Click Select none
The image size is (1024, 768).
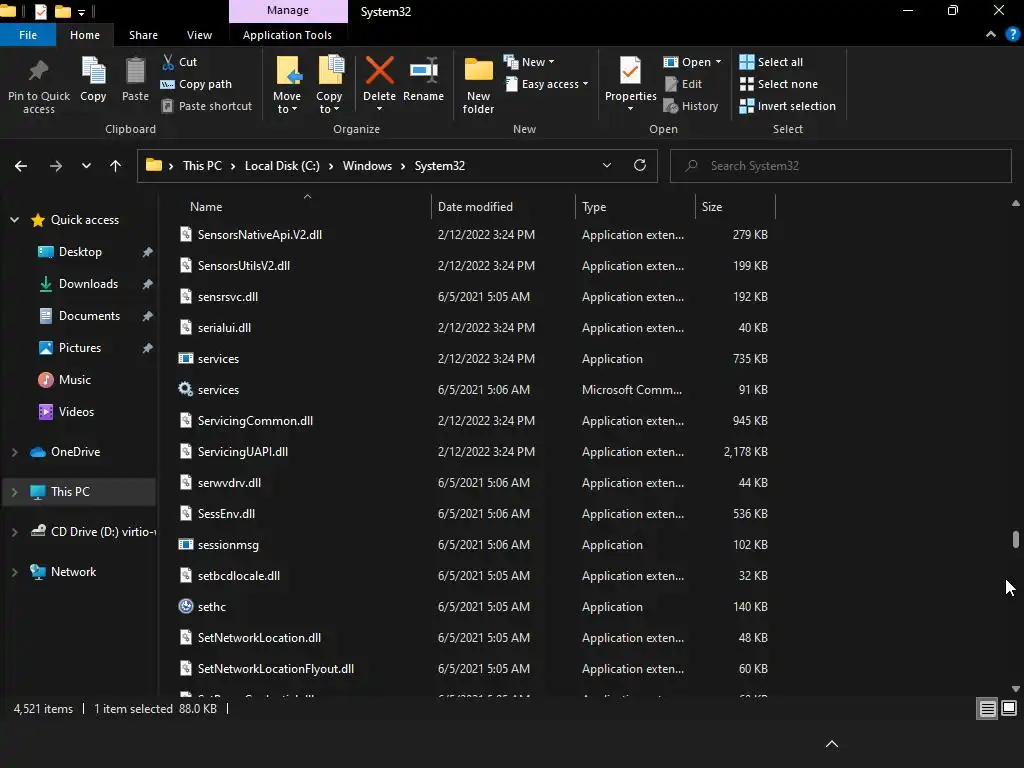pyautogui.click(x=778, y=84)
